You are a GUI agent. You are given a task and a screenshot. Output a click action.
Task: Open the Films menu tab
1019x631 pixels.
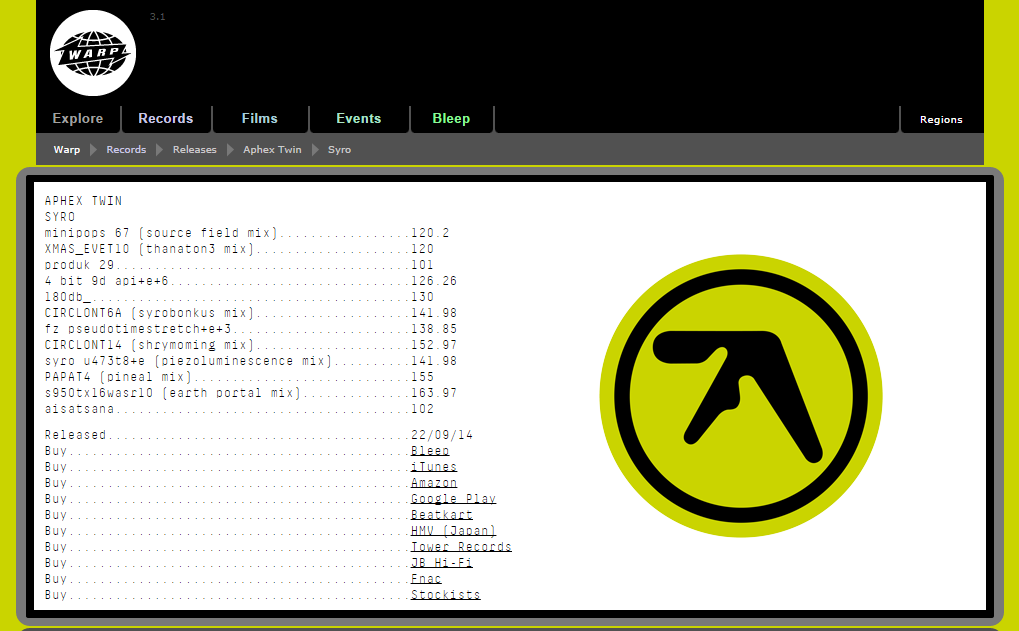point(259,118)
